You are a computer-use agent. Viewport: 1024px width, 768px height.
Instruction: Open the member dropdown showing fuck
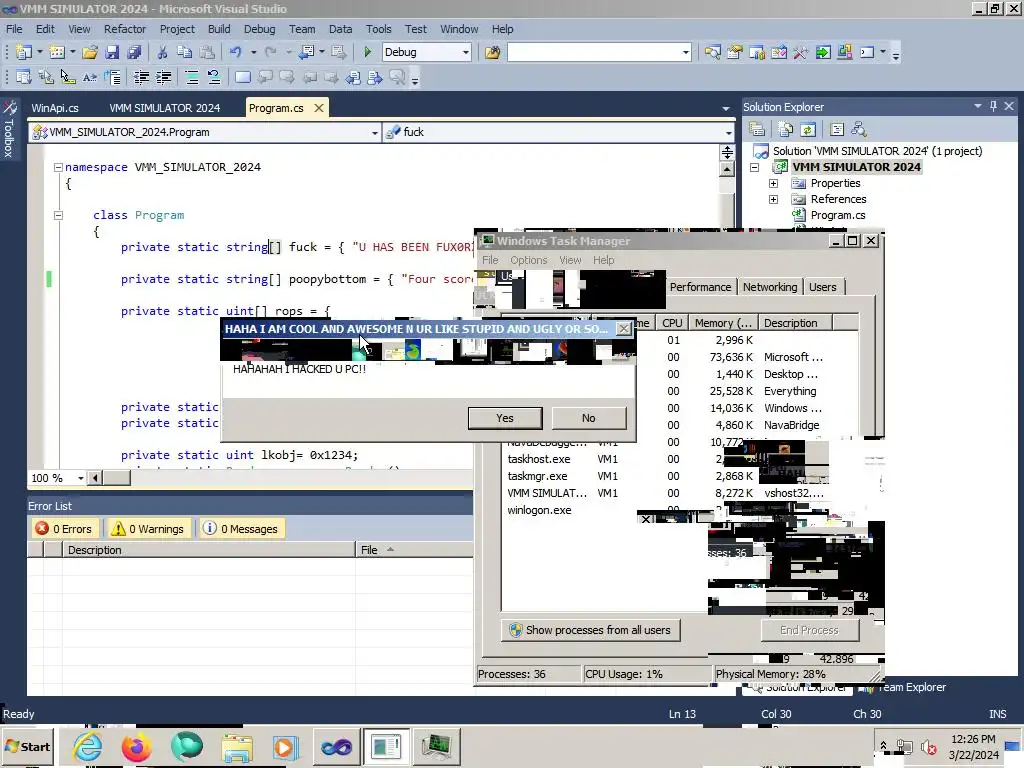tap(729, 133)
